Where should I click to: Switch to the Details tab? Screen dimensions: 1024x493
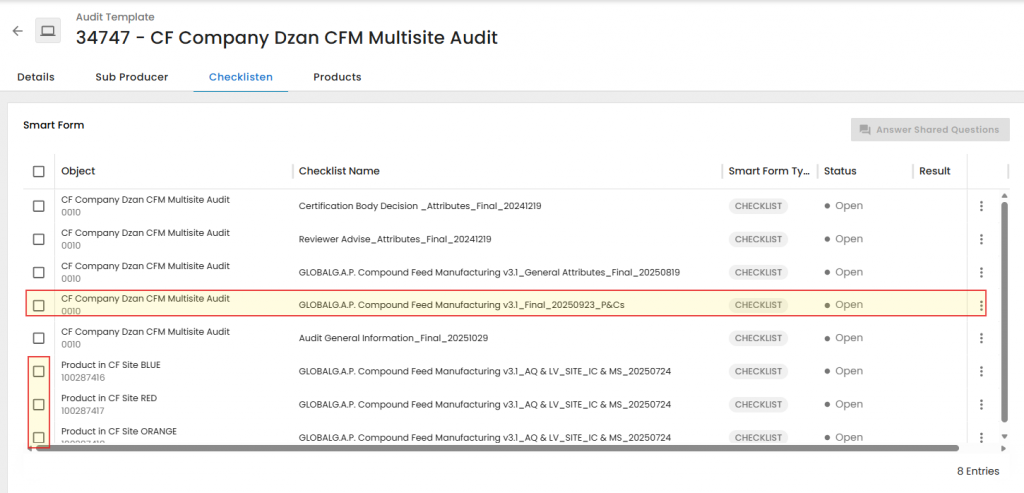tap(36, 77)
